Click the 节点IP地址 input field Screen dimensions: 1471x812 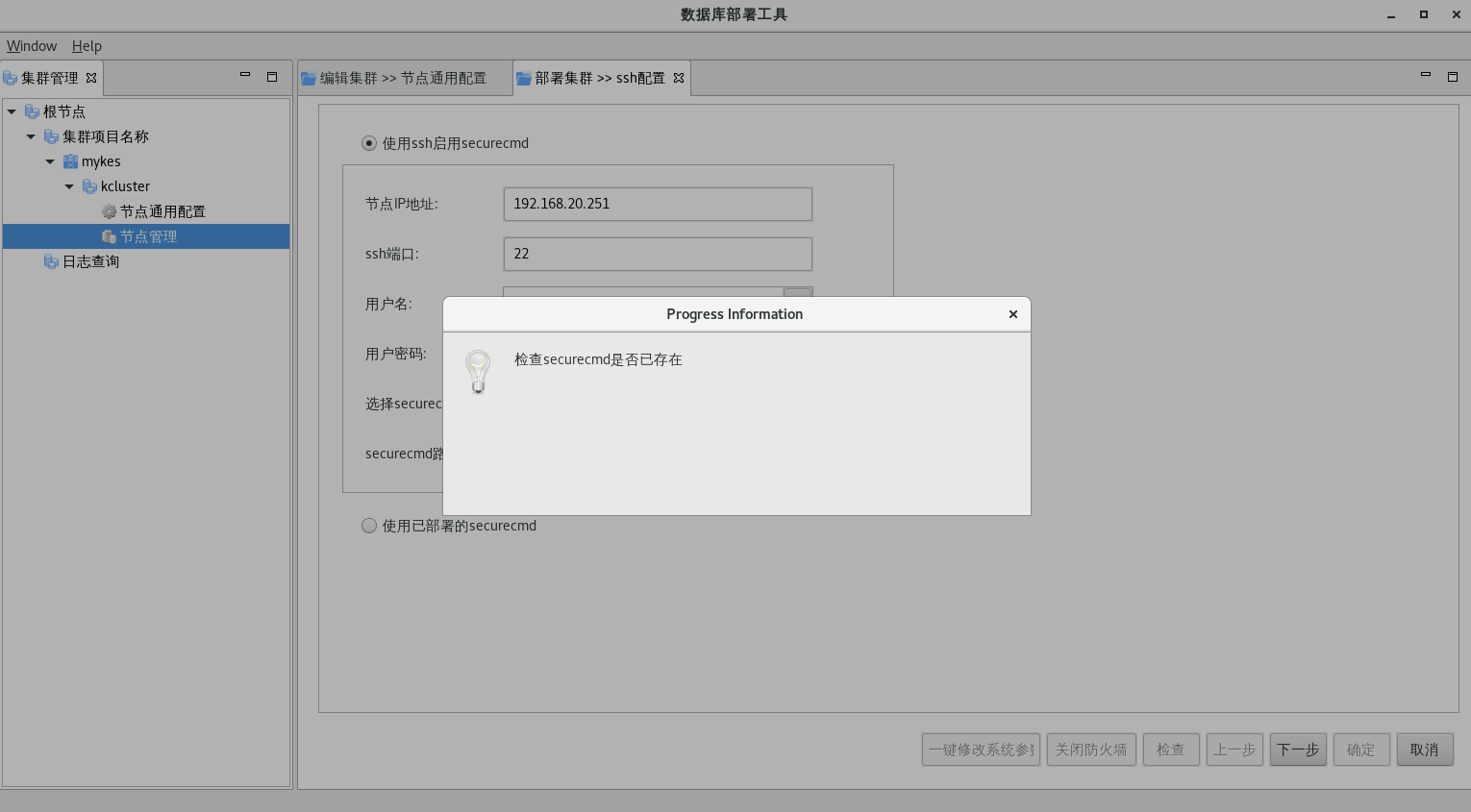coord(658,204)
